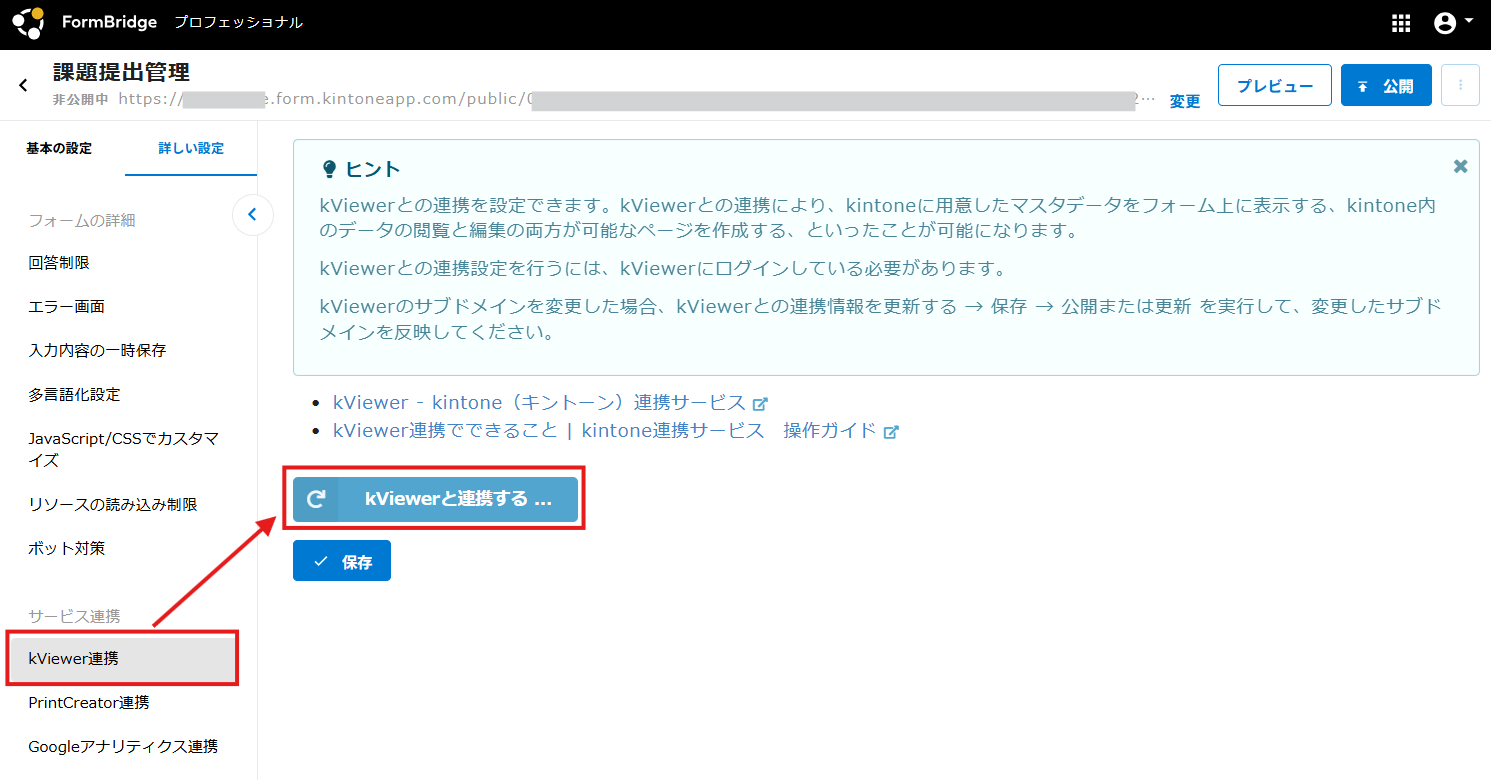The height and width of the screenshot is (780, 1491).
Task: Open the user account dropdown
Action: pyautogui.click(x=1453, y=23)
